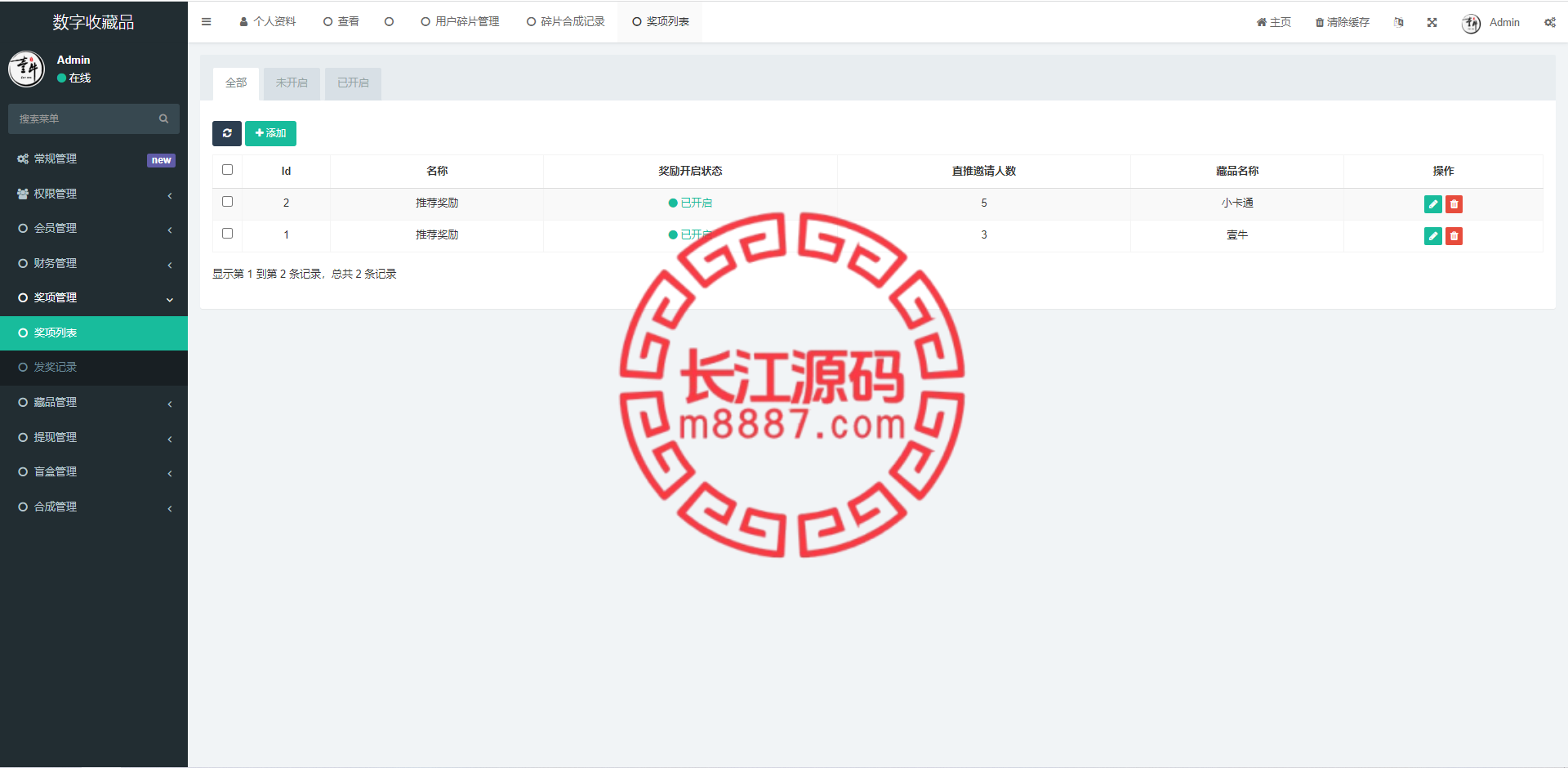Open the unnamed top tab with circle icon
This screenshot has height=768, width=1568.
[x=390, y=22]
